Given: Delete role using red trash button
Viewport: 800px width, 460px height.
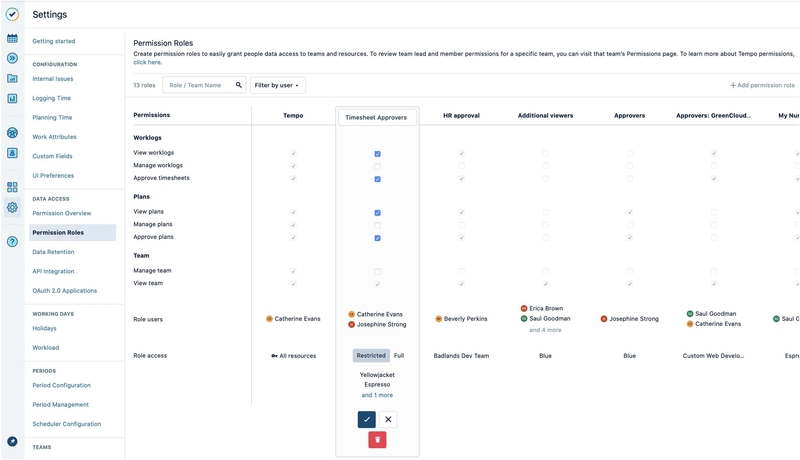Looking at the screenshot, I should (x=377, y=440).
